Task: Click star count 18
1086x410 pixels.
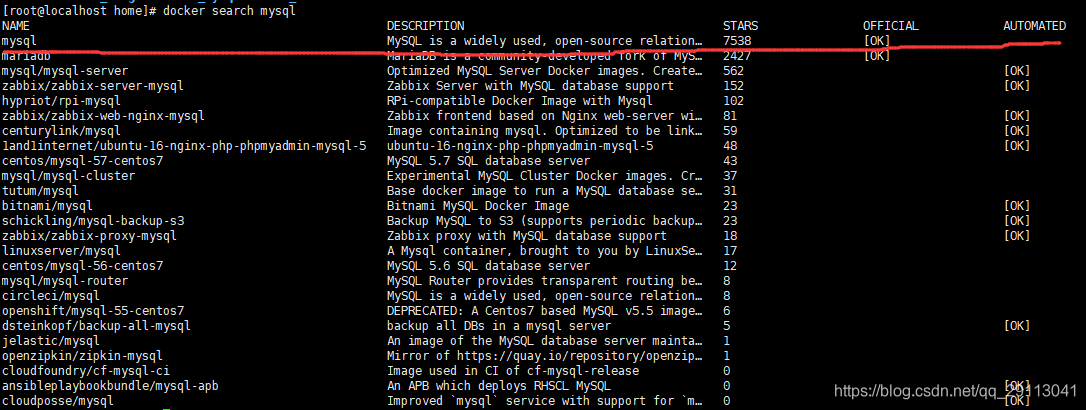Action: 729,235
